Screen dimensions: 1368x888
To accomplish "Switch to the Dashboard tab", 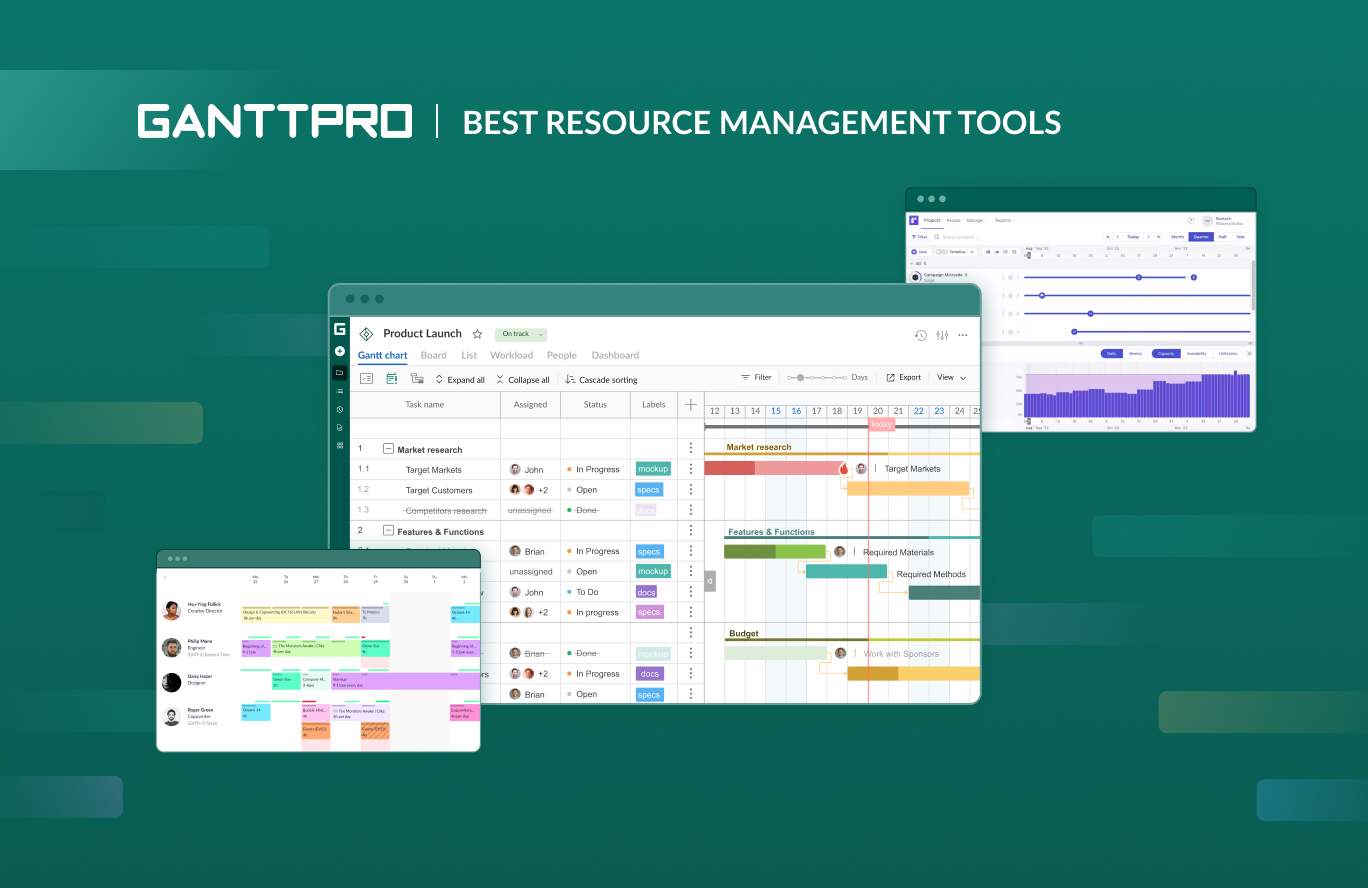I will point(615,355).
